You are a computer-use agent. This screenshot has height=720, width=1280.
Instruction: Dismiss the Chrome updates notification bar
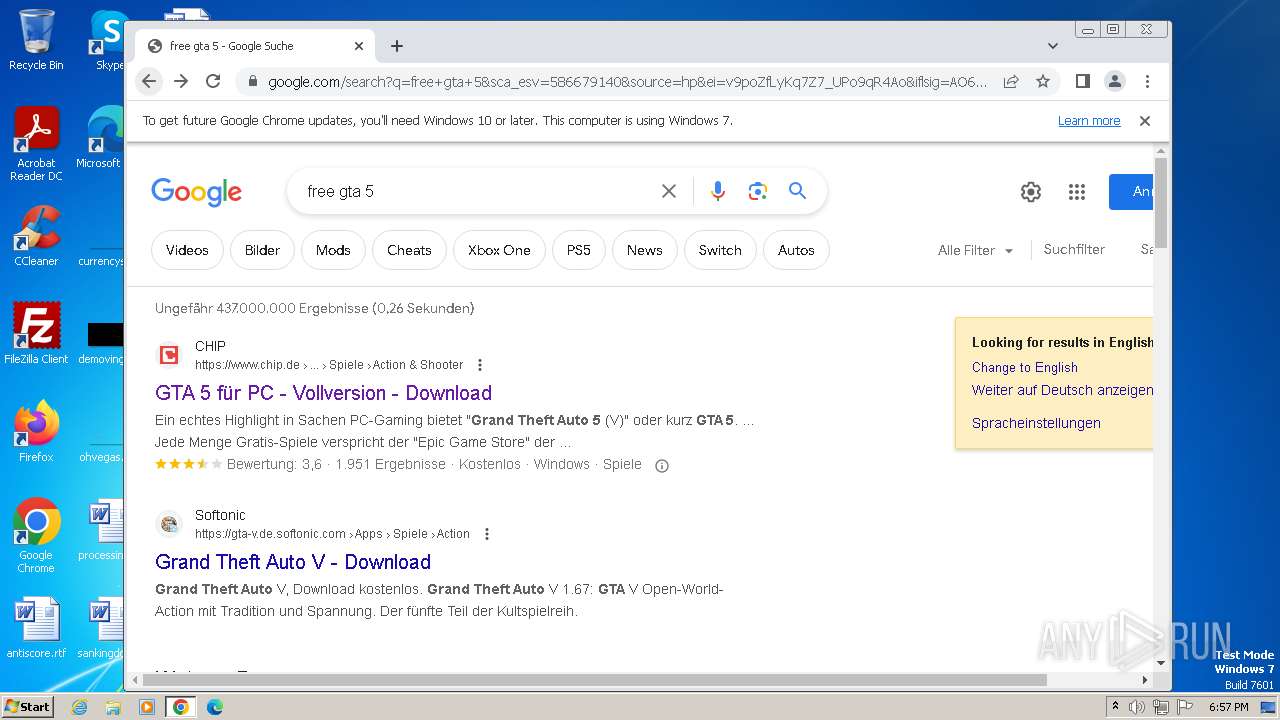1145,121
